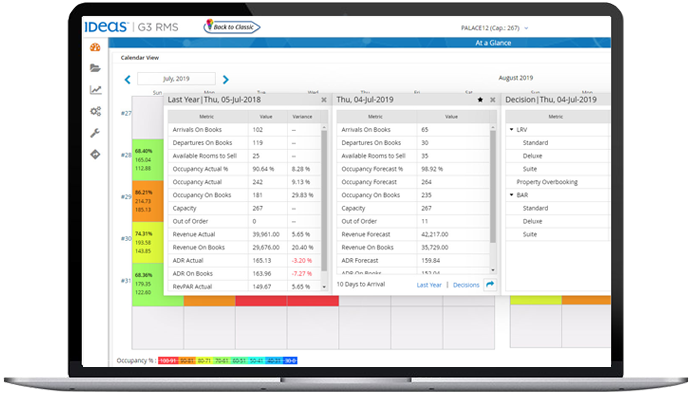Close the Thu, 04-Jul-2019 popup panel
Viewport: 692px width, 394px height.
point(493,100)
